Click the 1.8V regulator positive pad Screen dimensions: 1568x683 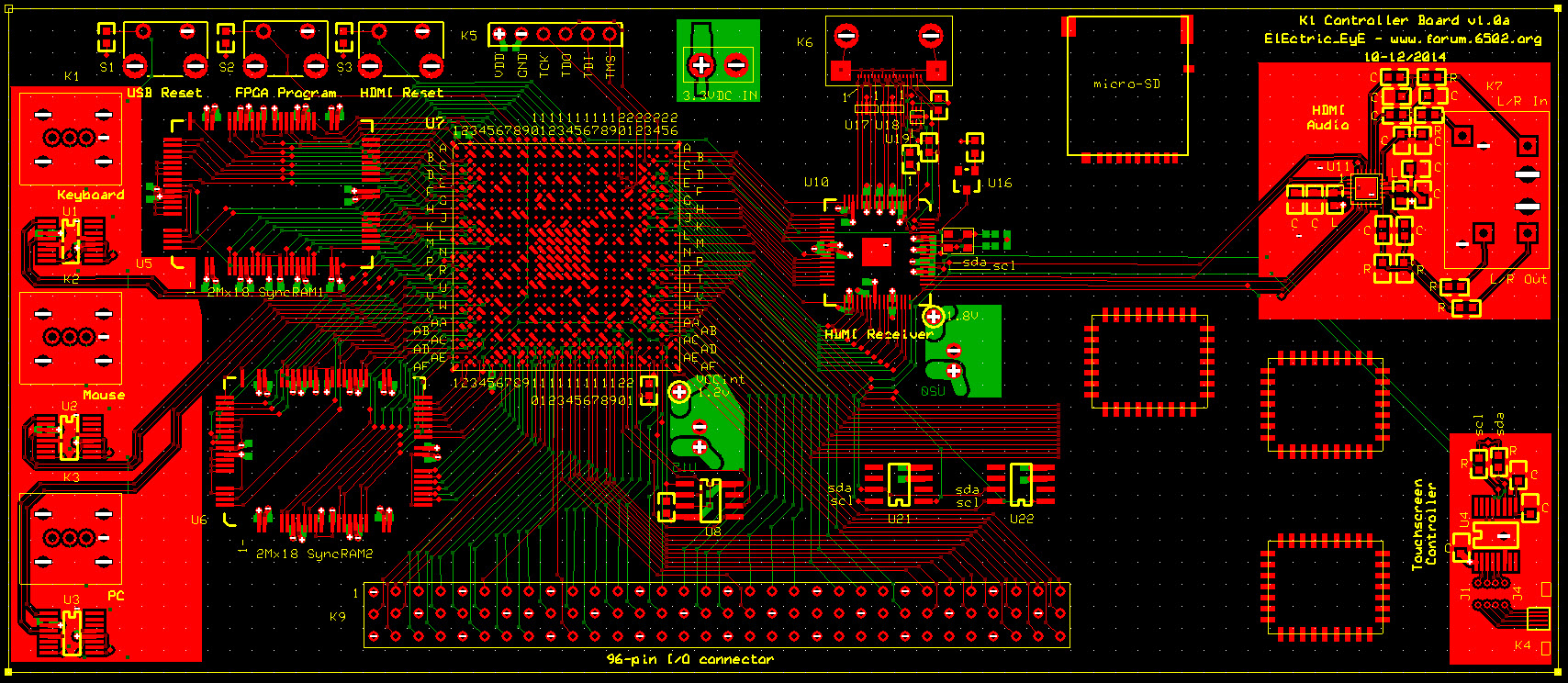point(934,317)
